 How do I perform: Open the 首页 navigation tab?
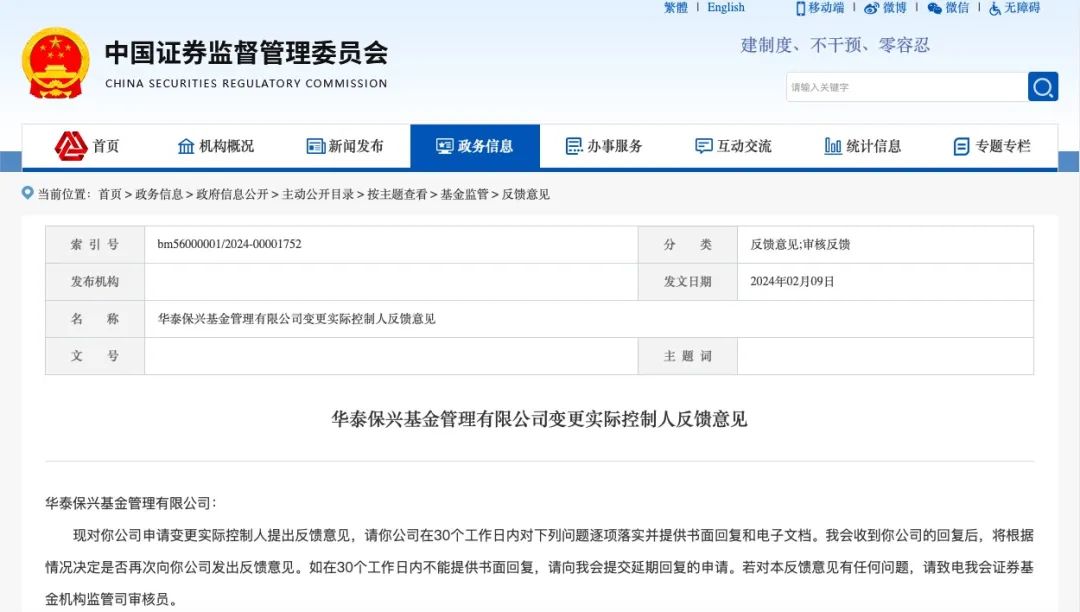(87, 146)
